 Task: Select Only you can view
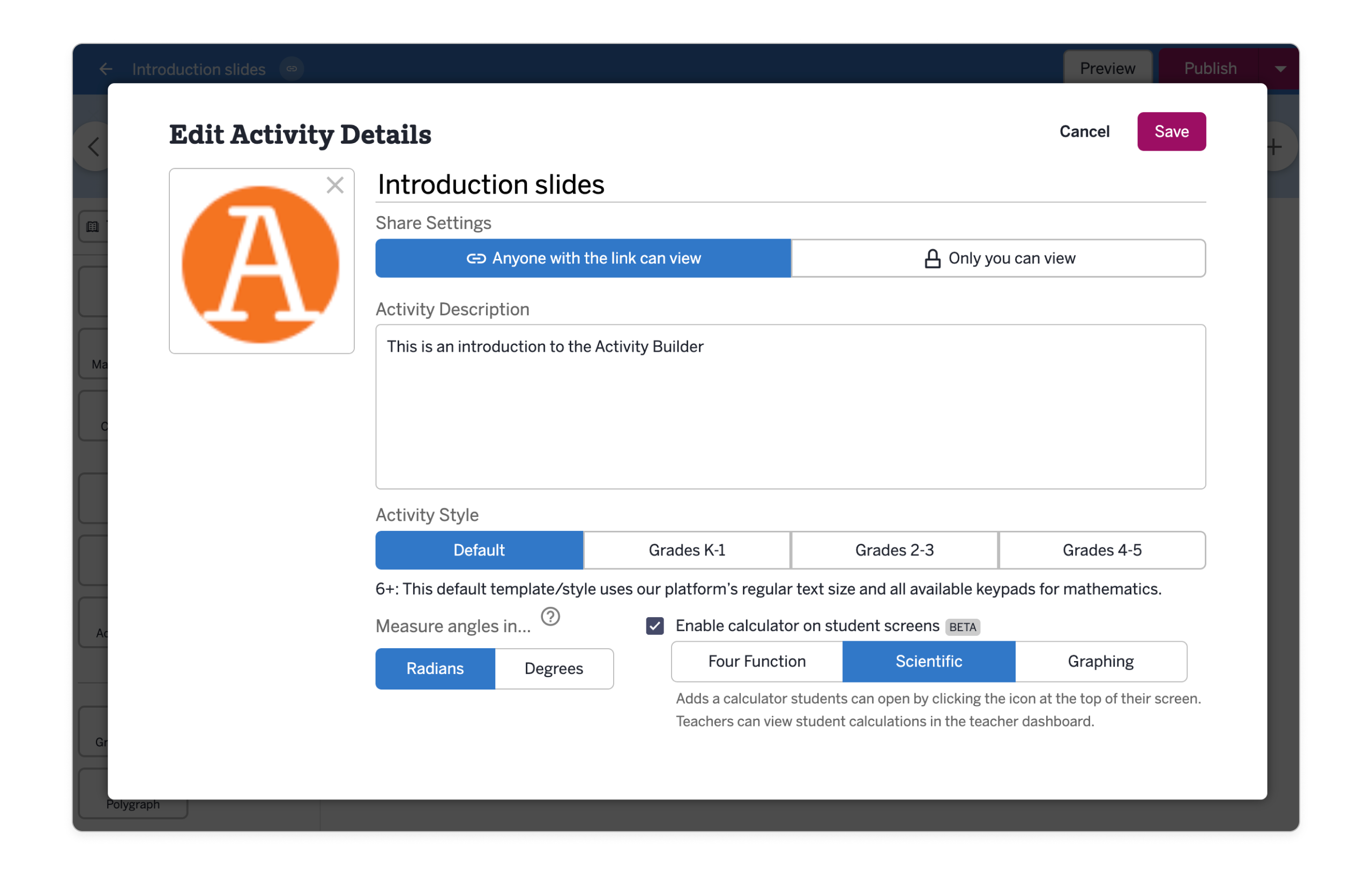(998, 258)
